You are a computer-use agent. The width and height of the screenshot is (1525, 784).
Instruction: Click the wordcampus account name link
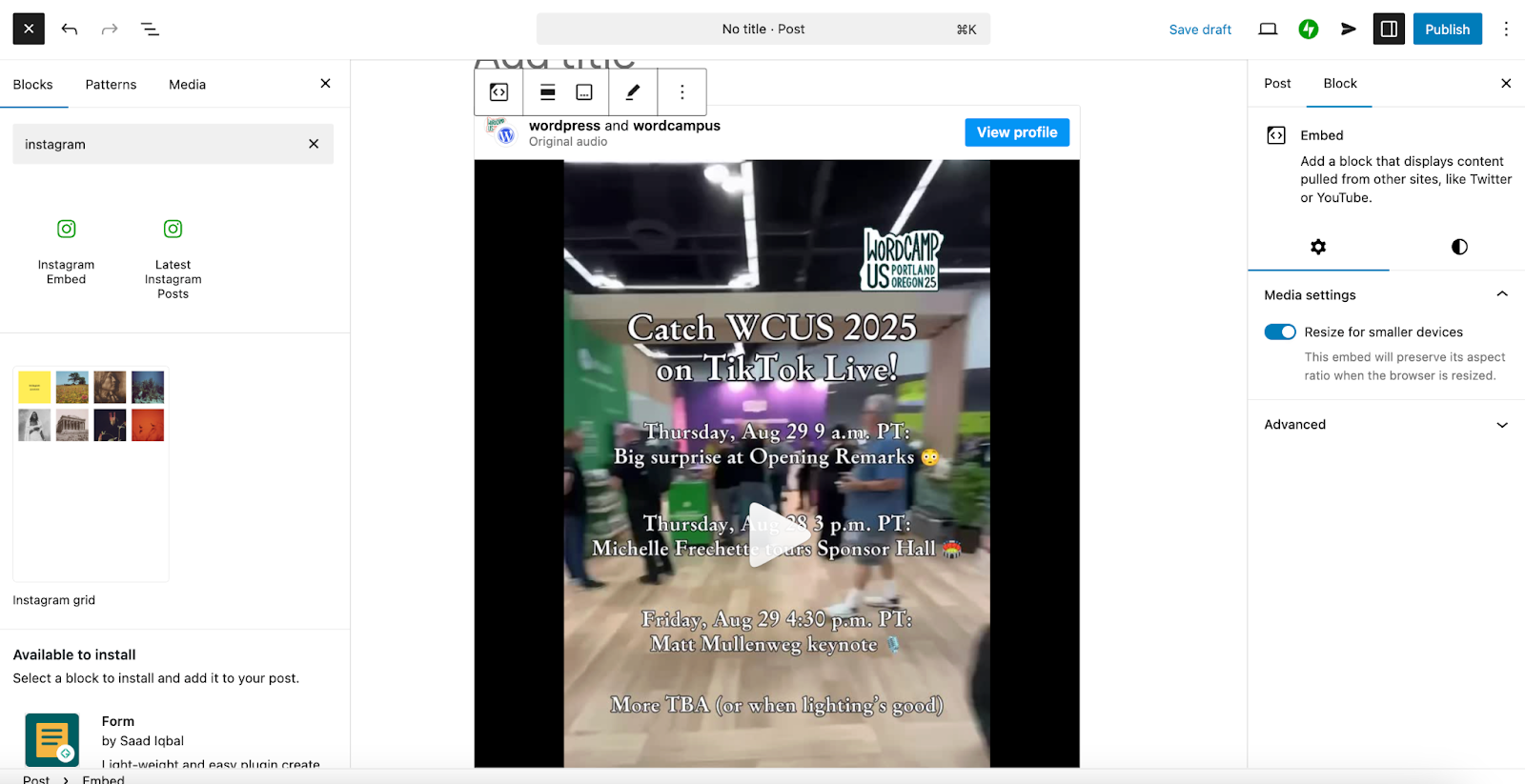[677, 126]
